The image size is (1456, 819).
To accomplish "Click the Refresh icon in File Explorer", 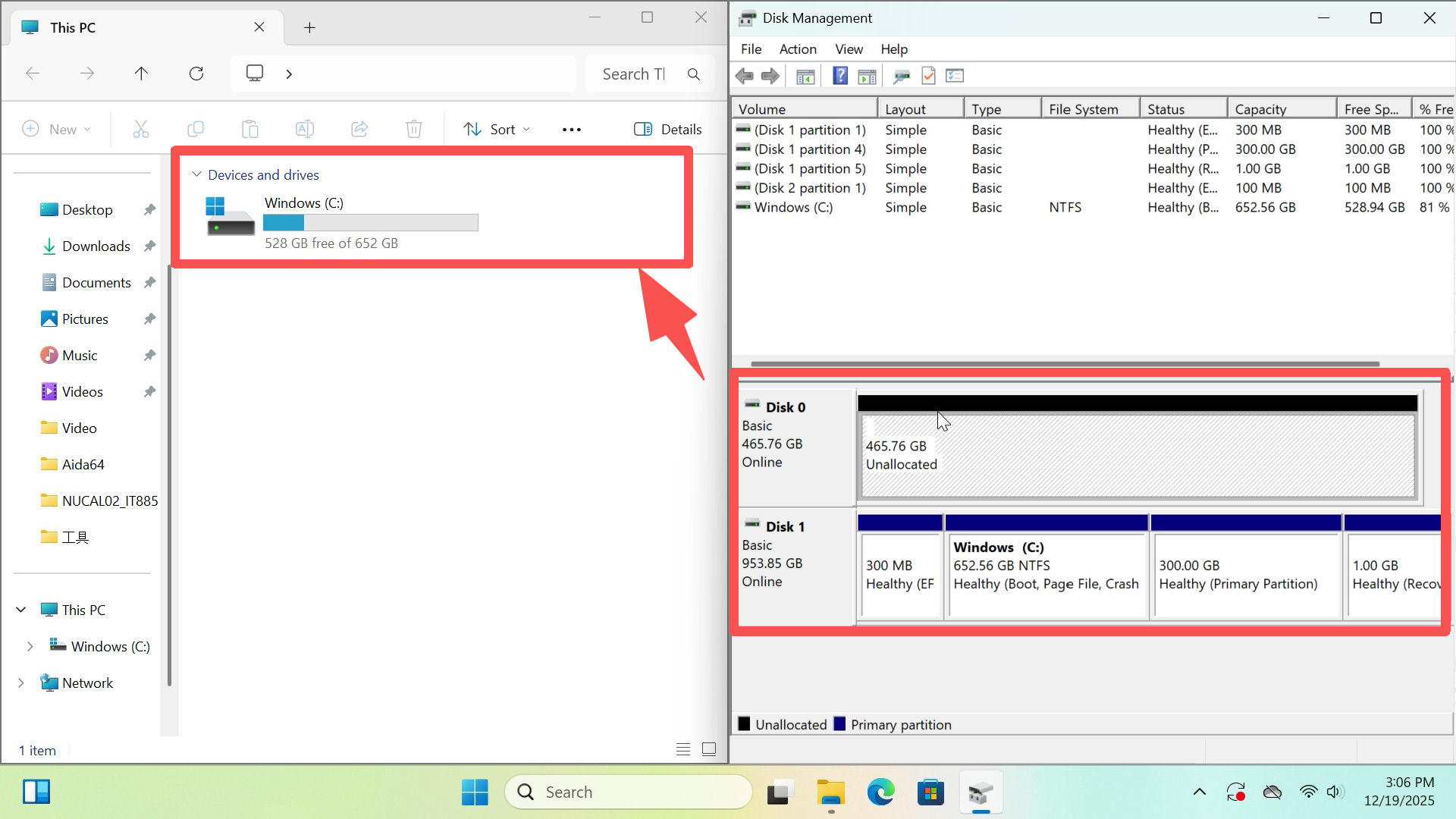I will (x=196, y=74).
